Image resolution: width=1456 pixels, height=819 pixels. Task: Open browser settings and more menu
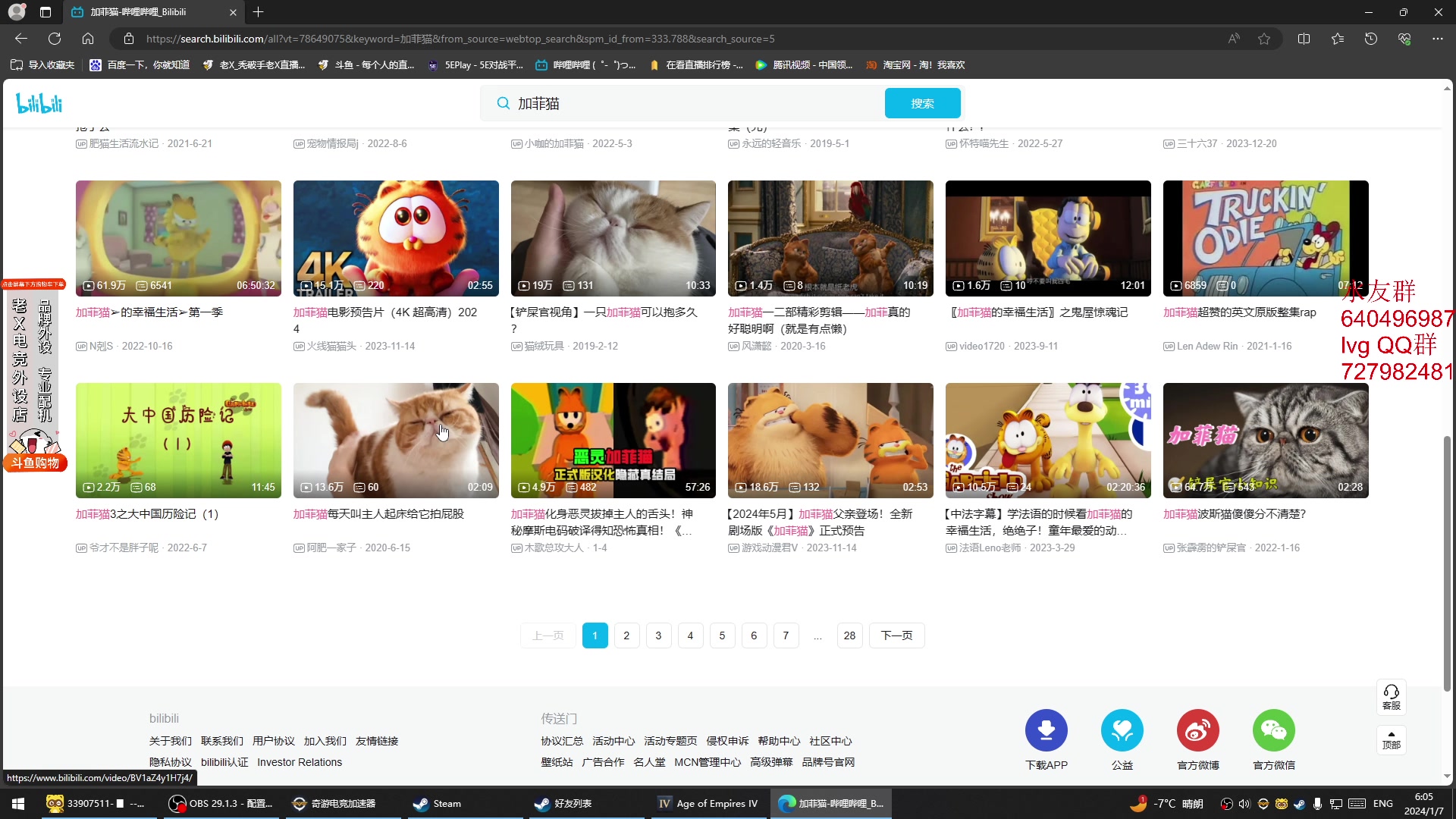pos(1437,39)
